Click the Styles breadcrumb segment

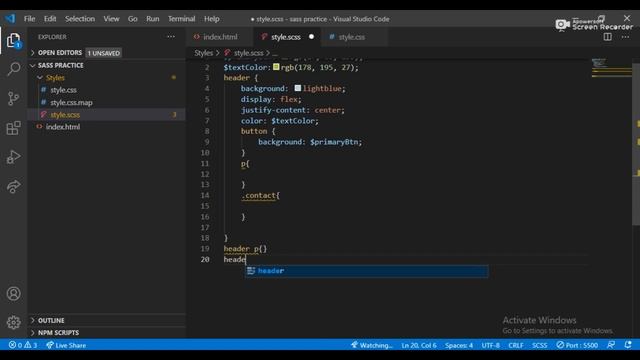click(x=203, y=53)
